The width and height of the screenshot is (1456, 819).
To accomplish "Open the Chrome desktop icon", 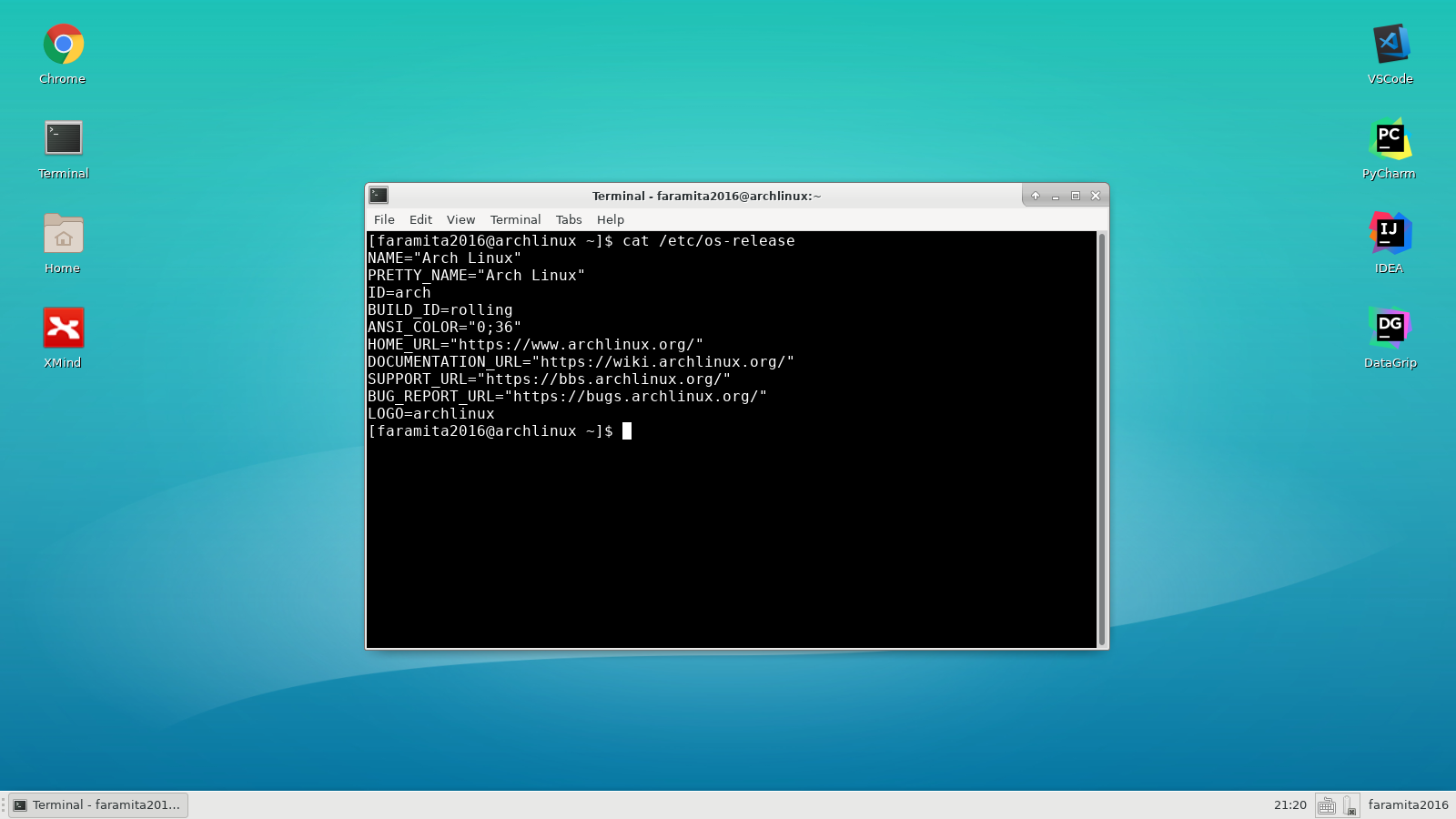I will (63, 45).
